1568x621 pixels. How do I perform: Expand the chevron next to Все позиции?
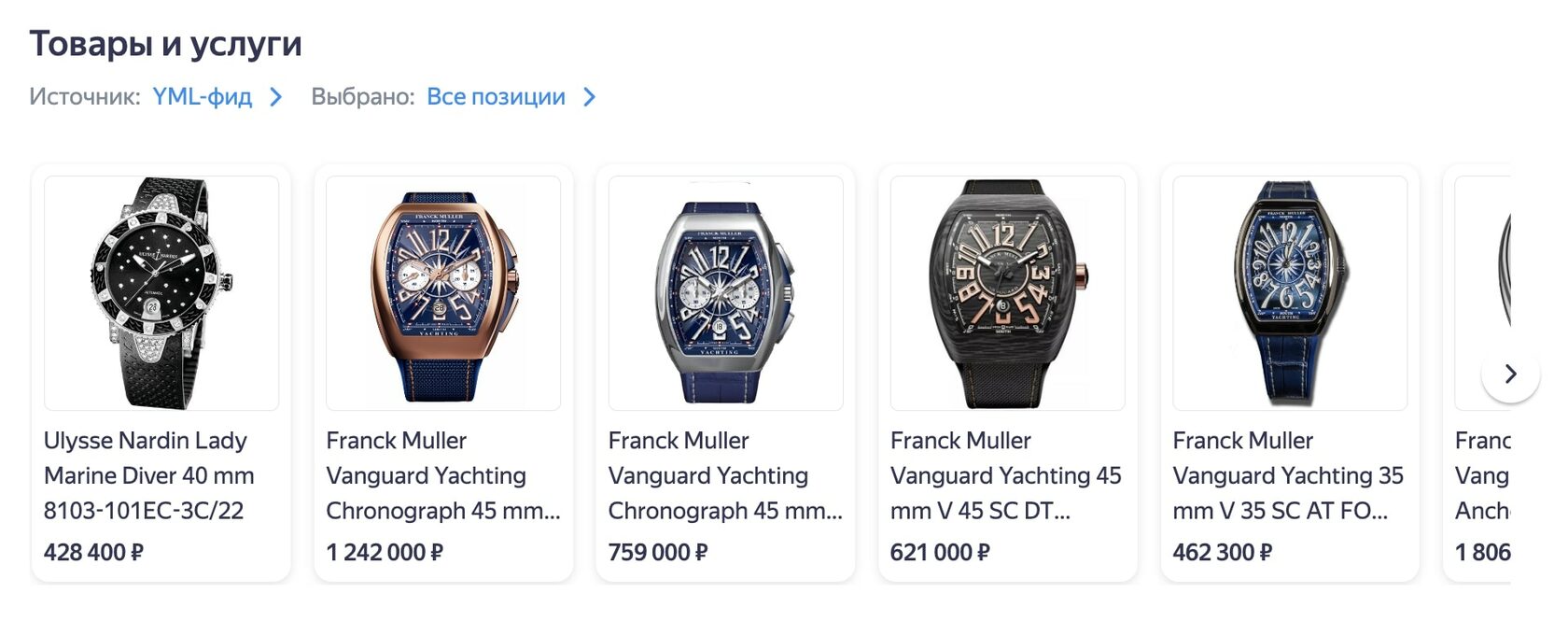tap(589, 97)
